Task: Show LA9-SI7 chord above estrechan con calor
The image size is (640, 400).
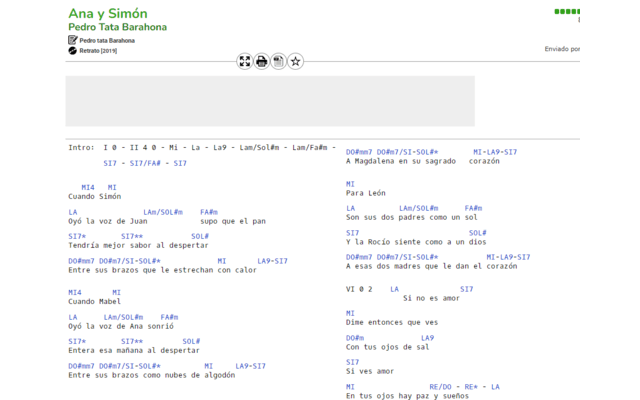Action: coord(272,261)
